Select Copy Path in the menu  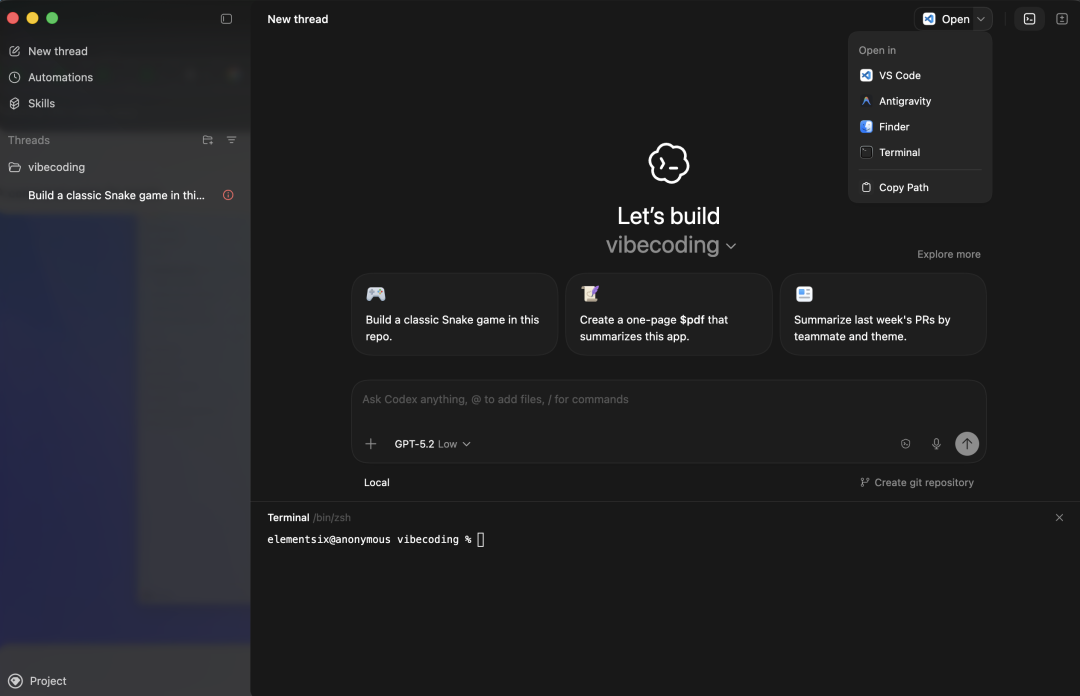(920, 187)
